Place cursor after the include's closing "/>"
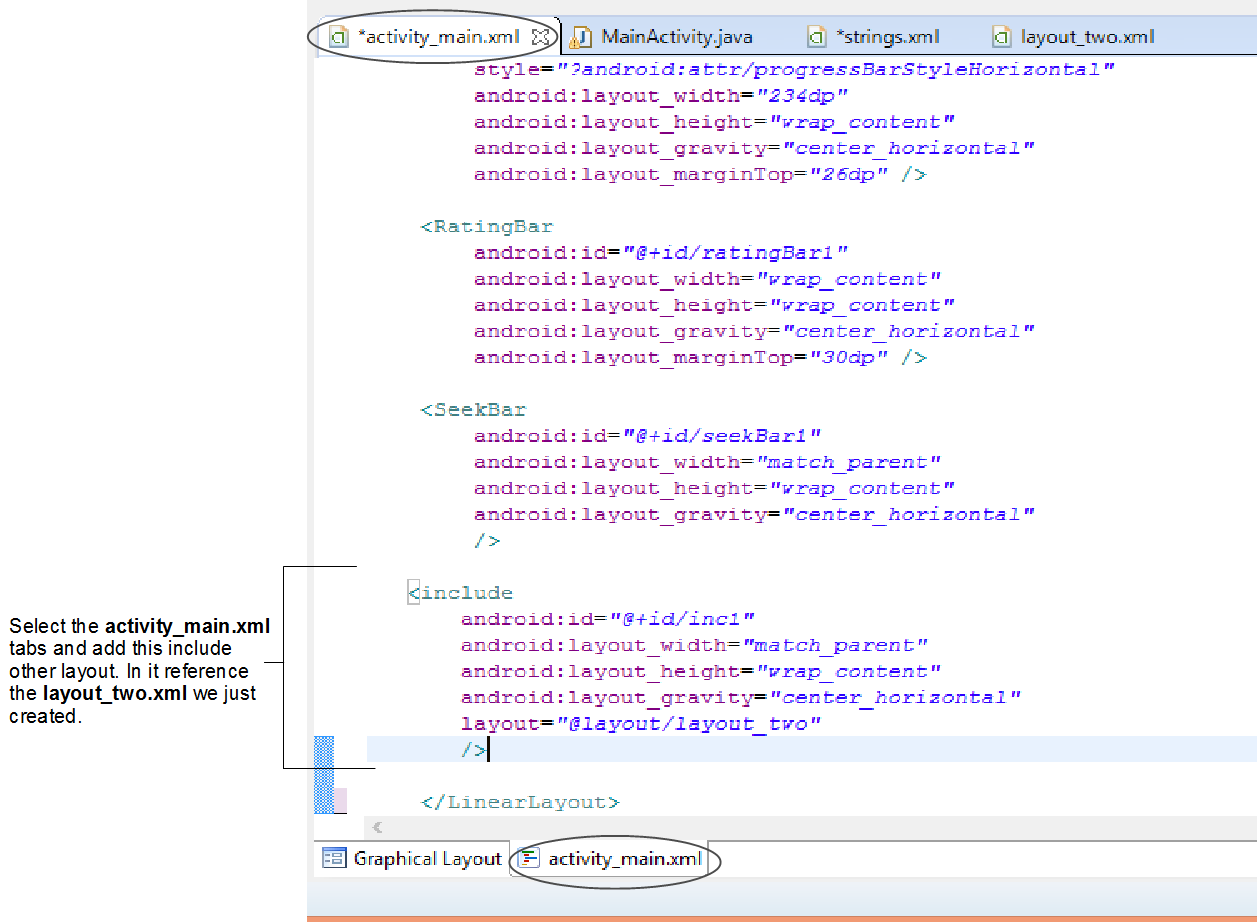Screen dimensions: 1258x922 (488, 749)
